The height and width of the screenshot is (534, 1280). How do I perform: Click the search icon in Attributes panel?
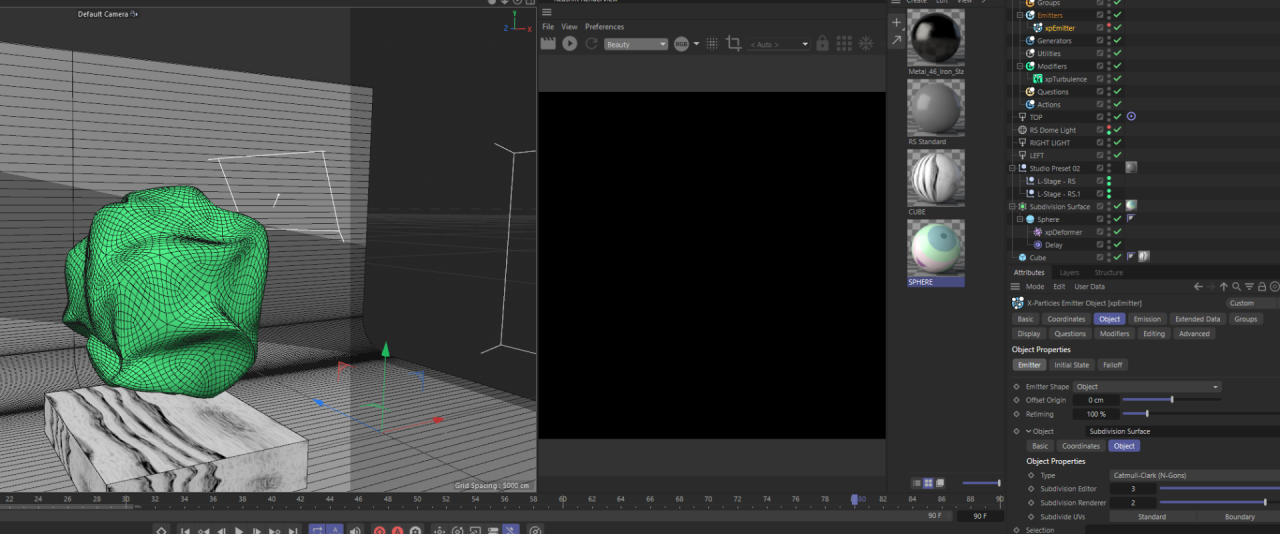click(x=1237, y=287)
